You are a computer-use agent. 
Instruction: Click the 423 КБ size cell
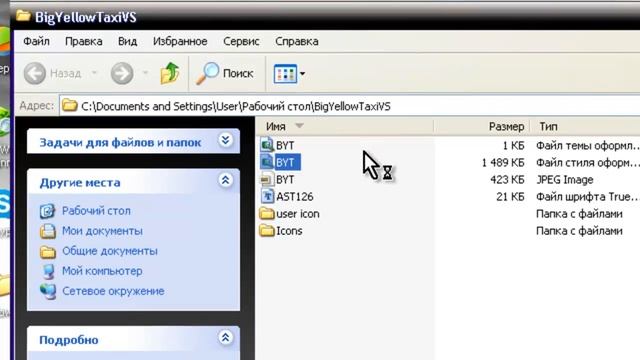[x=507, y=180]
